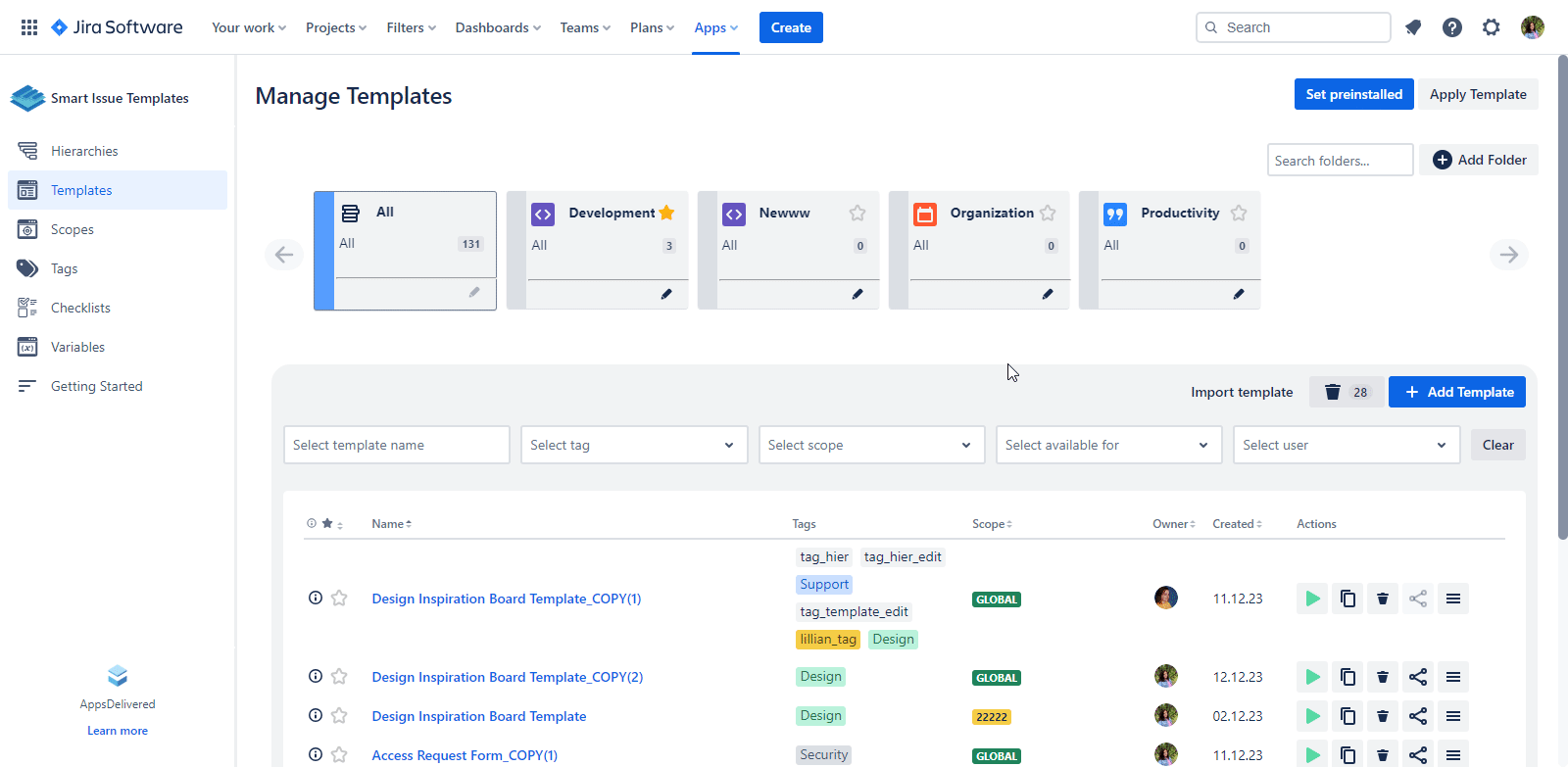Expand the Select tag dropdown
Viewport: 1568px width, 767px height.
[x=633, y=445]
